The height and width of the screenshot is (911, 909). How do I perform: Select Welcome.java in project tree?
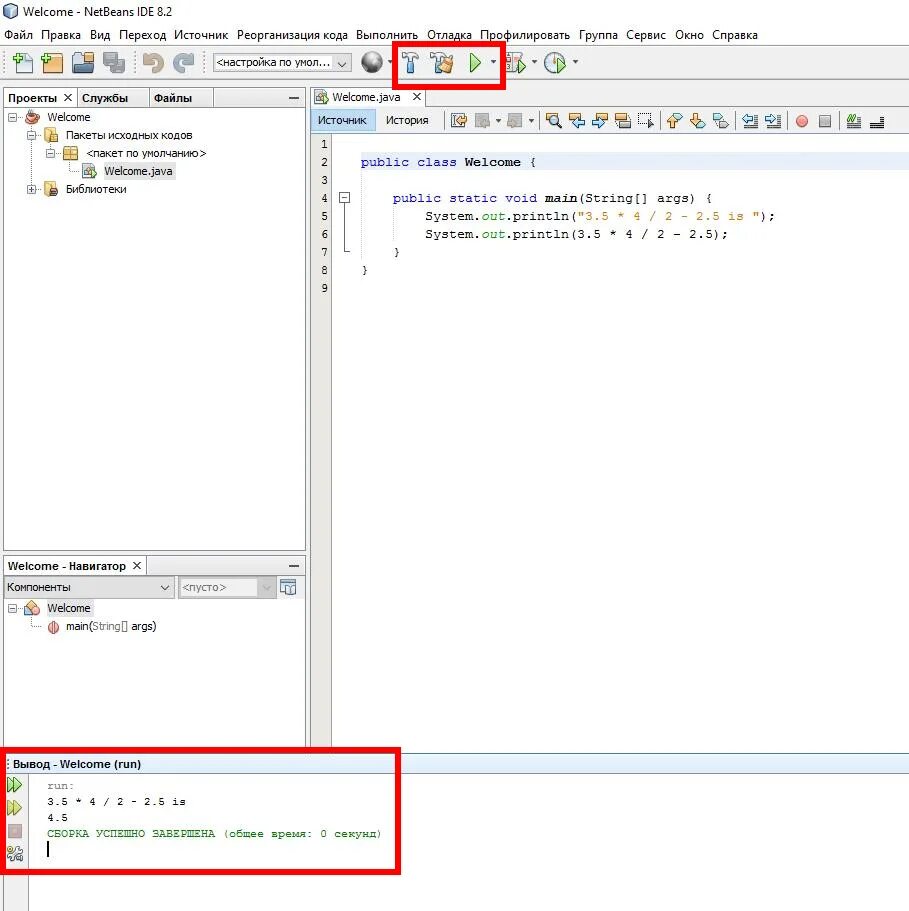pyautogui.click(x=138, y=171)
